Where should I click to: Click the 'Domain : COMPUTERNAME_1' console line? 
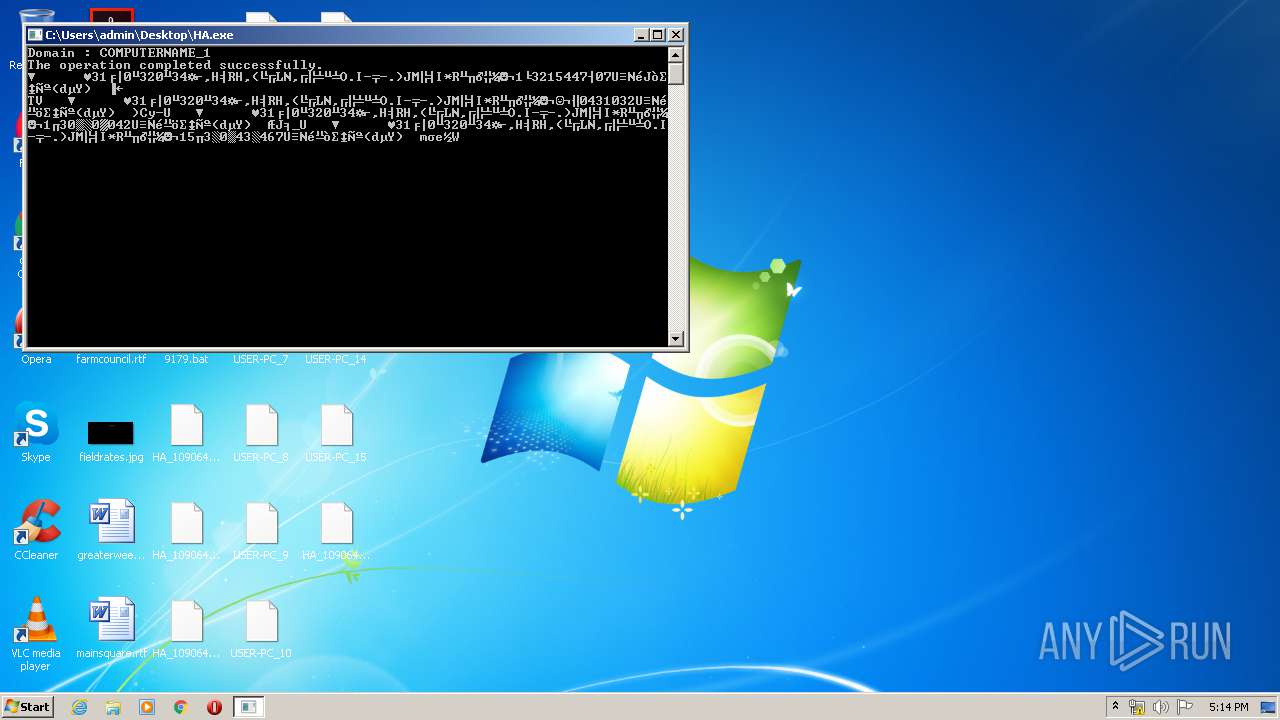(x=119, y=53)
